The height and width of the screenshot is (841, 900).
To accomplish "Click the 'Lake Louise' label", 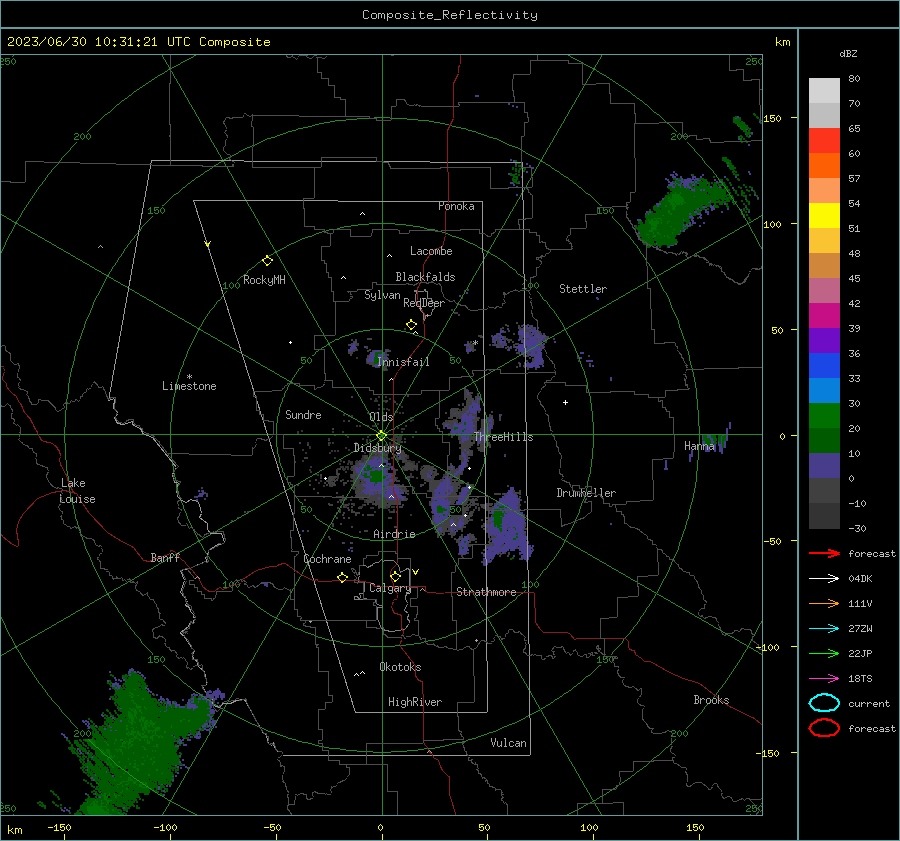I will pyautogui.click(x=78, y=491).
